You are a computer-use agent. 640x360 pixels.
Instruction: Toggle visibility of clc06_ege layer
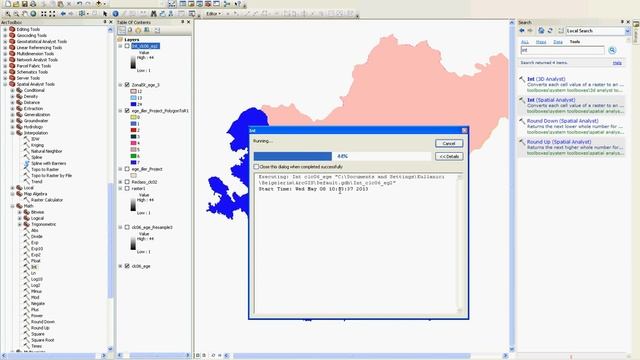pos(127,266)
